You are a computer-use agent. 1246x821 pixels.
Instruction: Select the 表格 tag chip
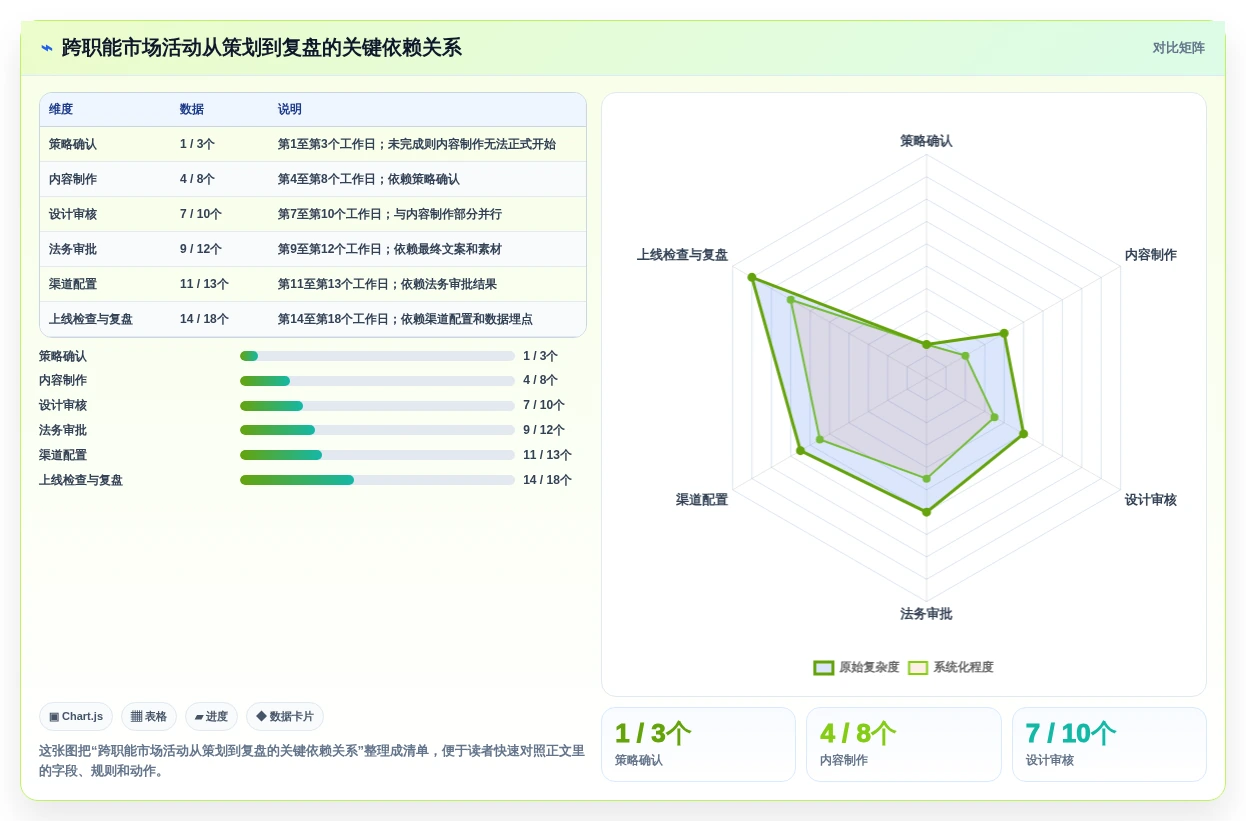point(149,716)
